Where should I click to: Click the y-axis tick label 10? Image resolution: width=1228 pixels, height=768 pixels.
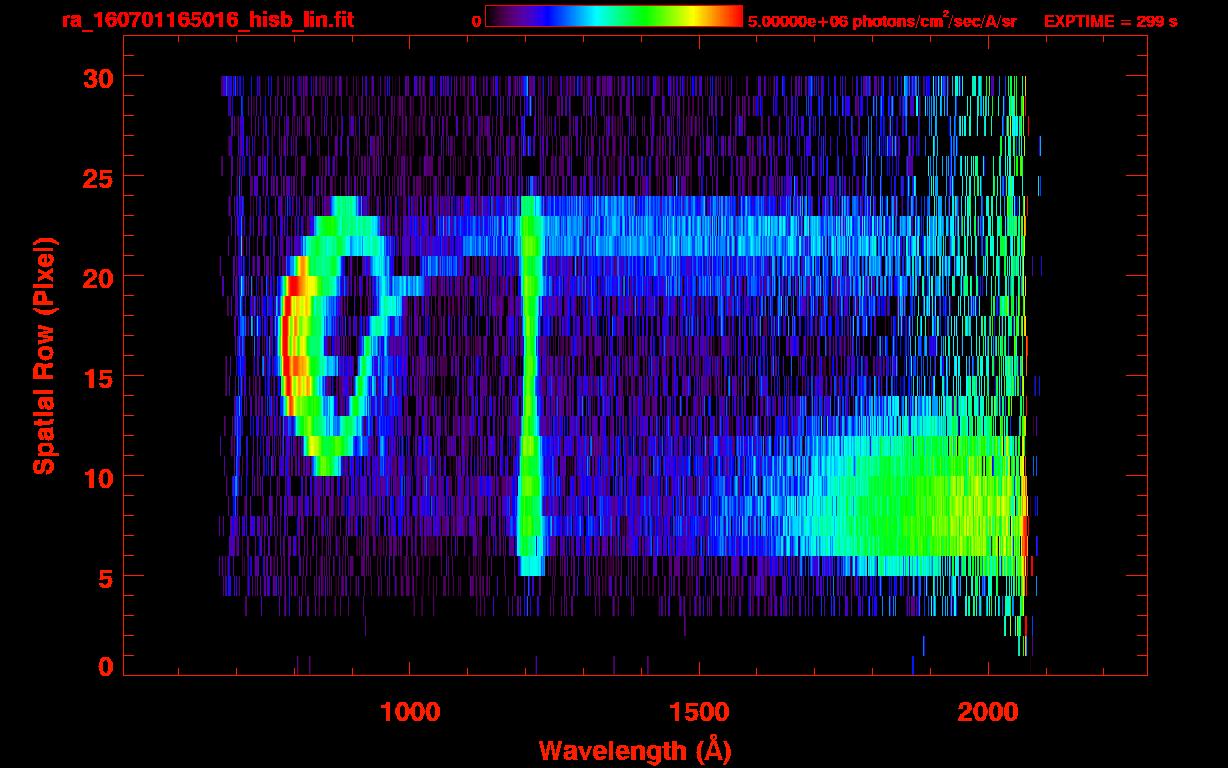96,477
